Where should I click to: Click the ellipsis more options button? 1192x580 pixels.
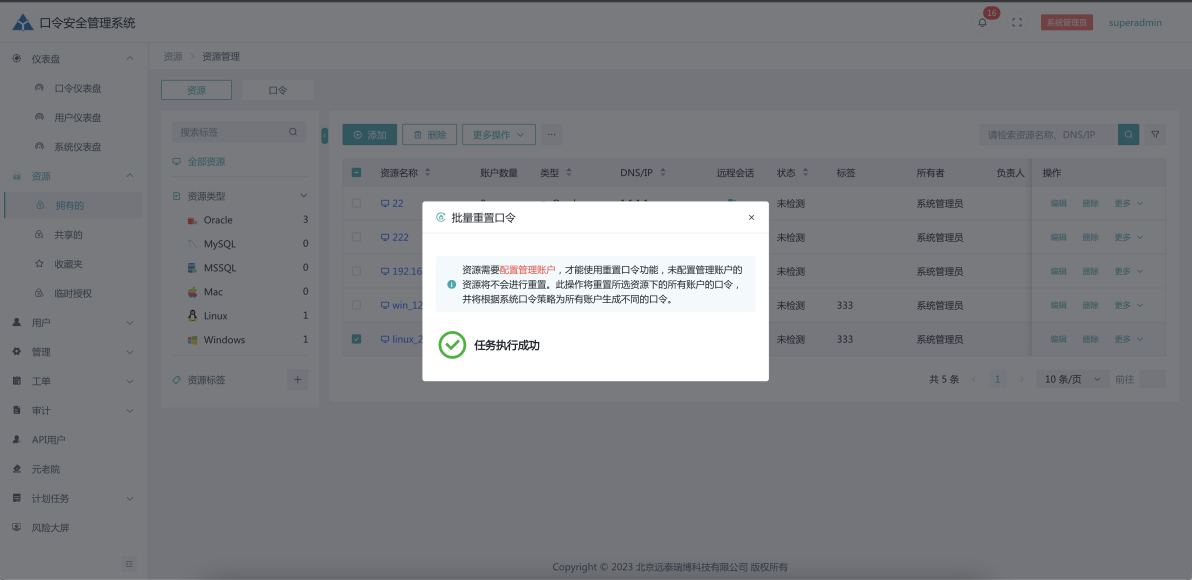click(552, 134)
